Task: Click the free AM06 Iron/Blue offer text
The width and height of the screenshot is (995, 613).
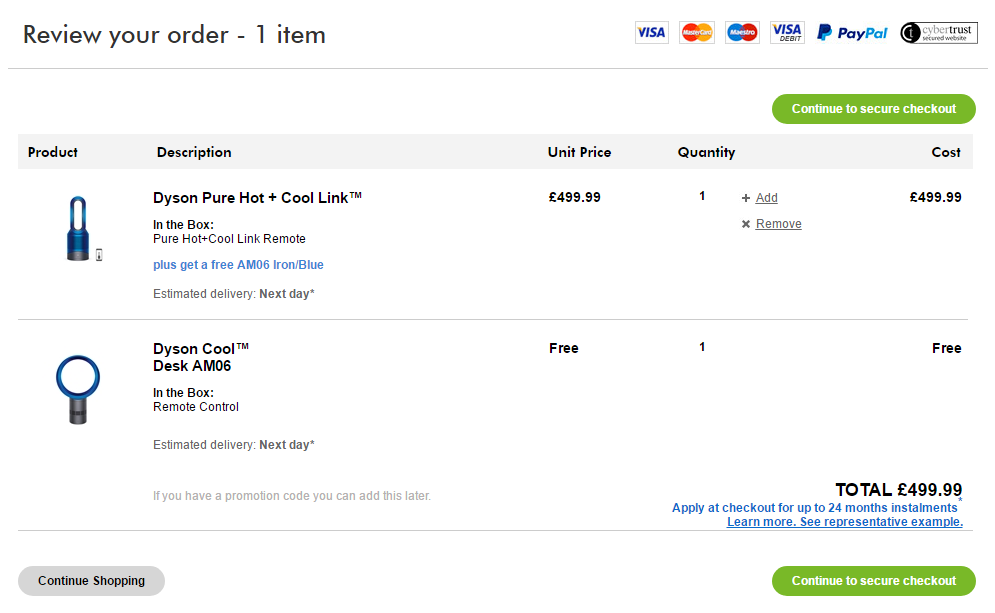Action: click(238, 265)
